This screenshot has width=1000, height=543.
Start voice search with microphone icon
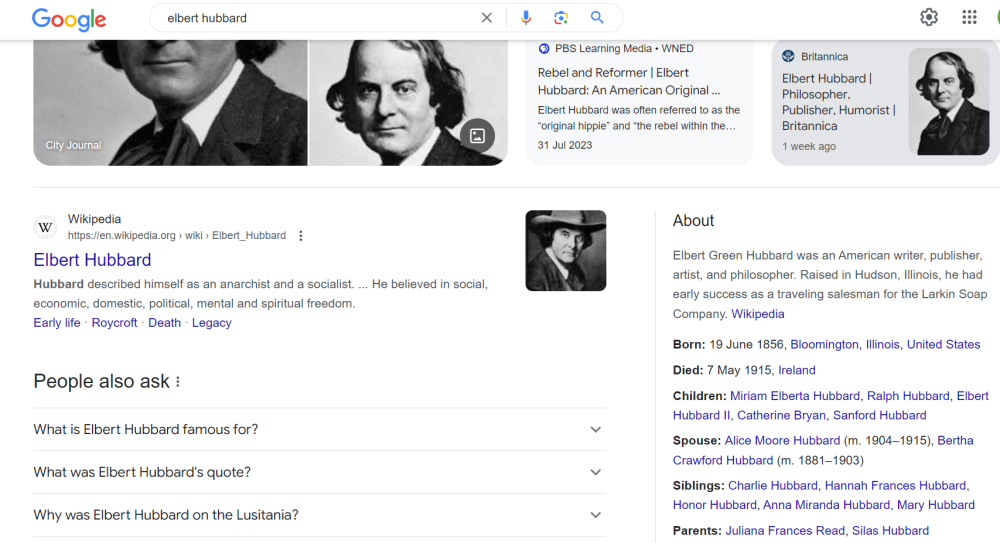tap(526, 18)
